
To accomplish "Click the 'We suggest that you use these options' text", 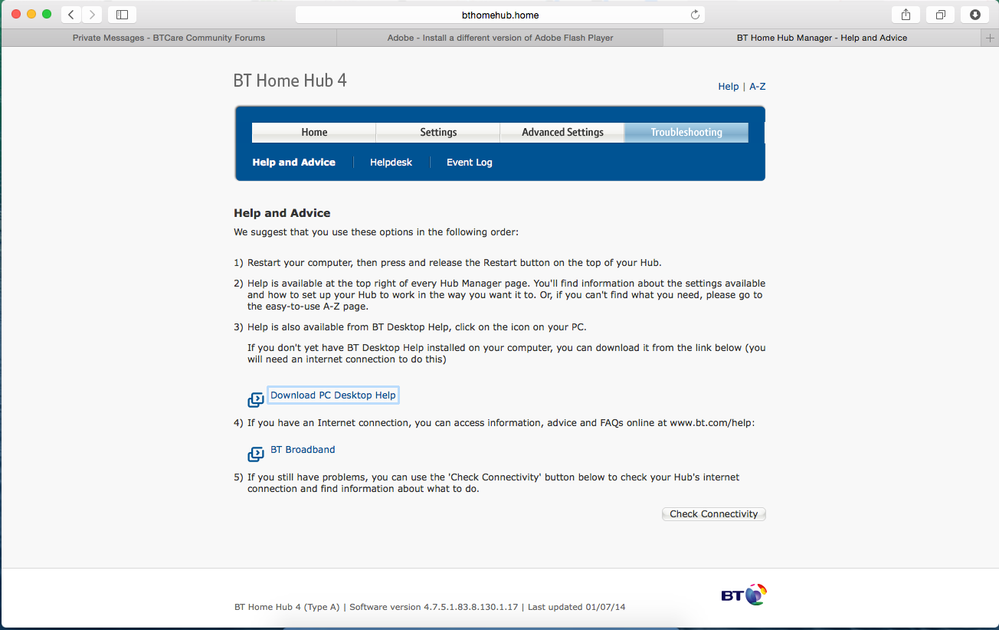I will (376, 232).
